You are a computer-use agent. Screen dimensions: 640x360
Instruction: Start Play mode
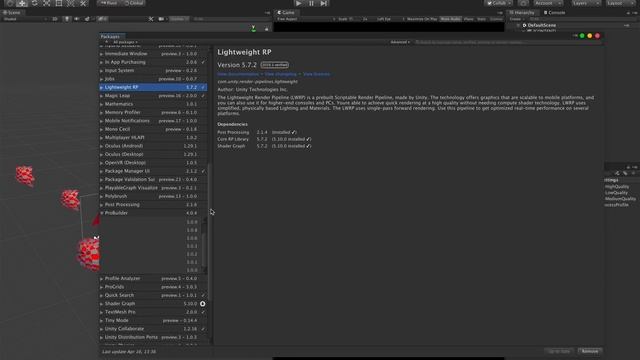tap(298, 3)
